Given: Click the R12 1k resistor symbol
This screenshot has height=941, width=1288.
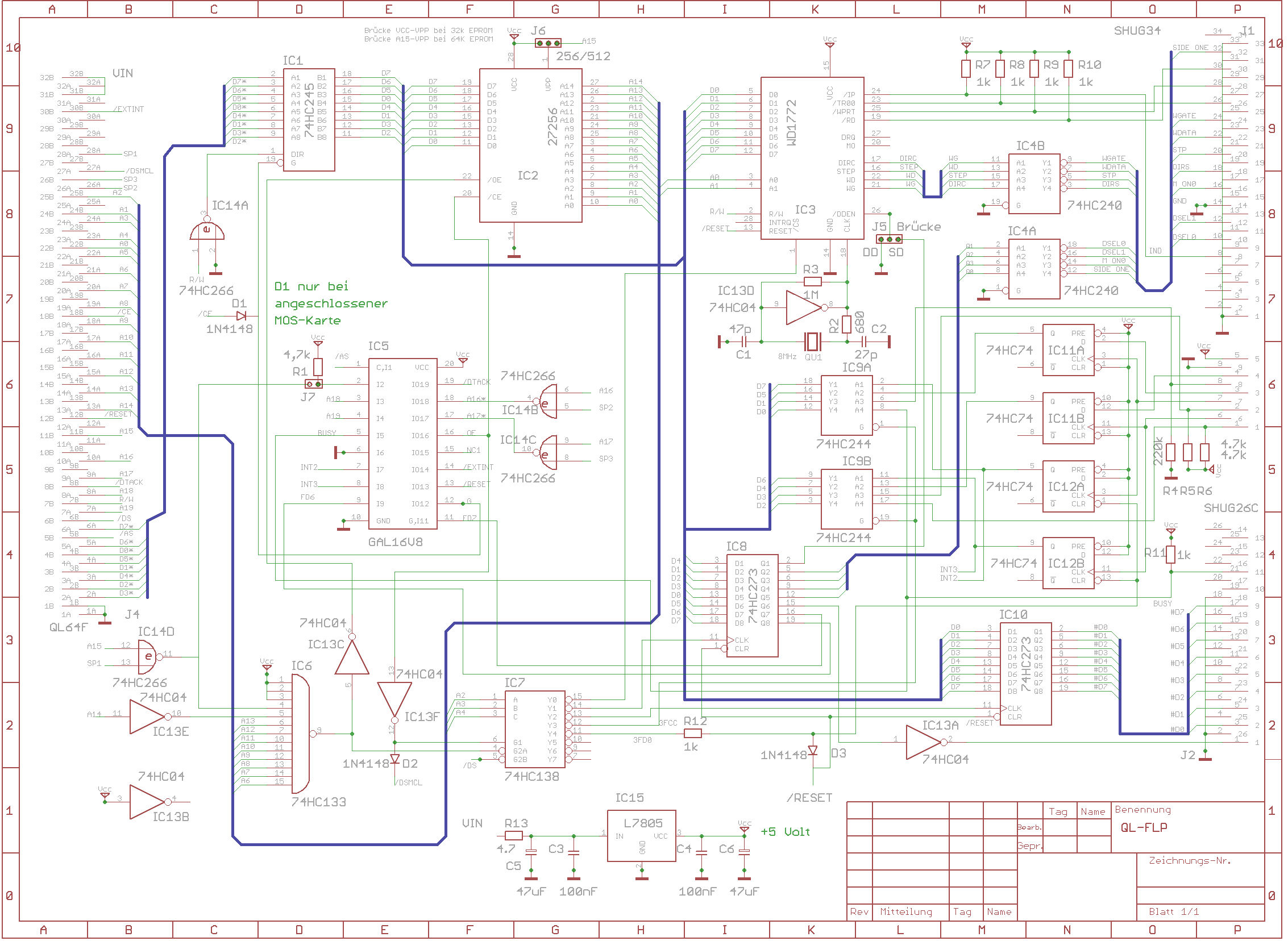Looking at the screenshot, I should pos(693,734).
